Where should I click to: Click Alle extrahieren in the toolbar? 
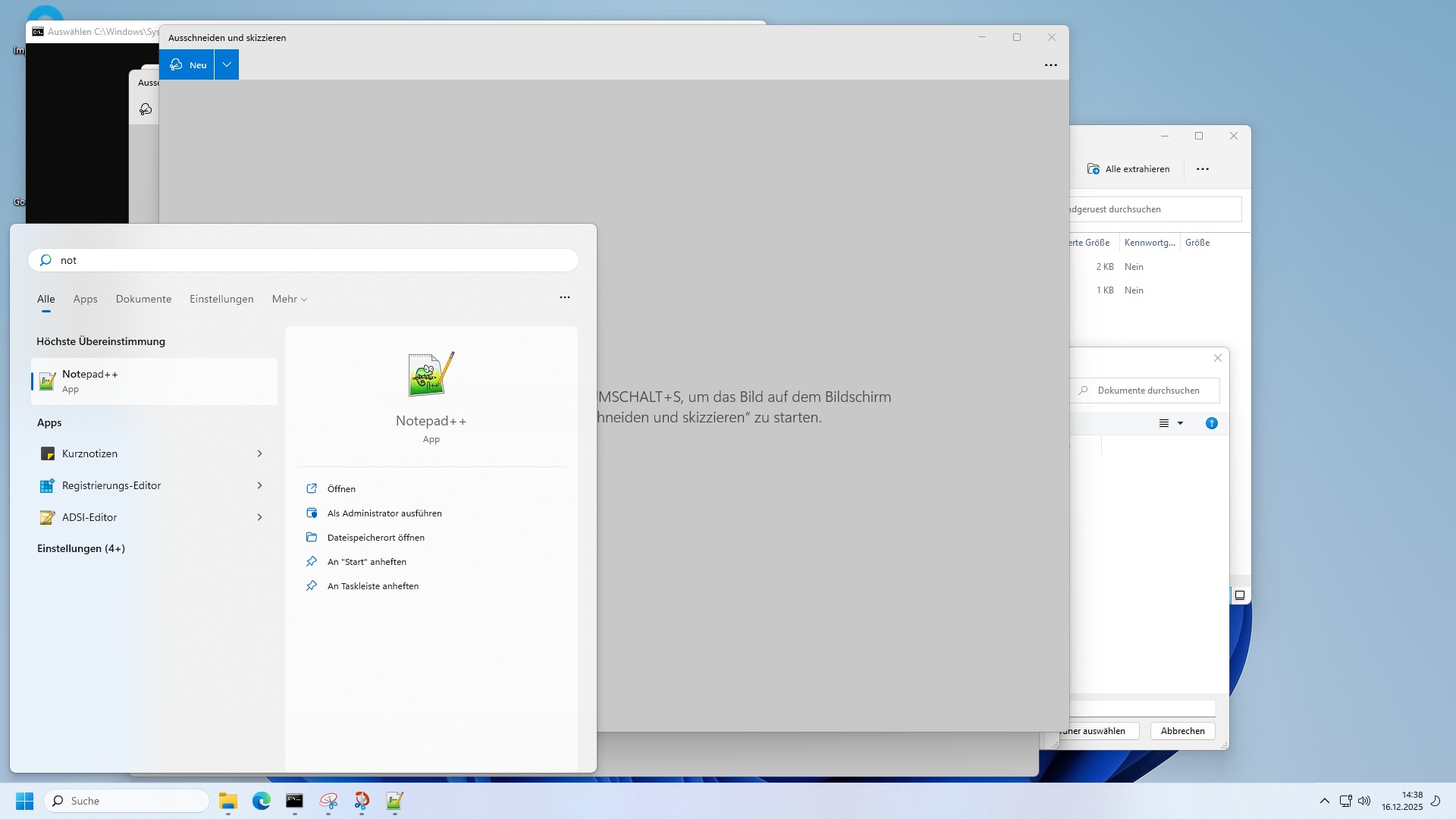pyautogui.click(x=1128, y=169)
